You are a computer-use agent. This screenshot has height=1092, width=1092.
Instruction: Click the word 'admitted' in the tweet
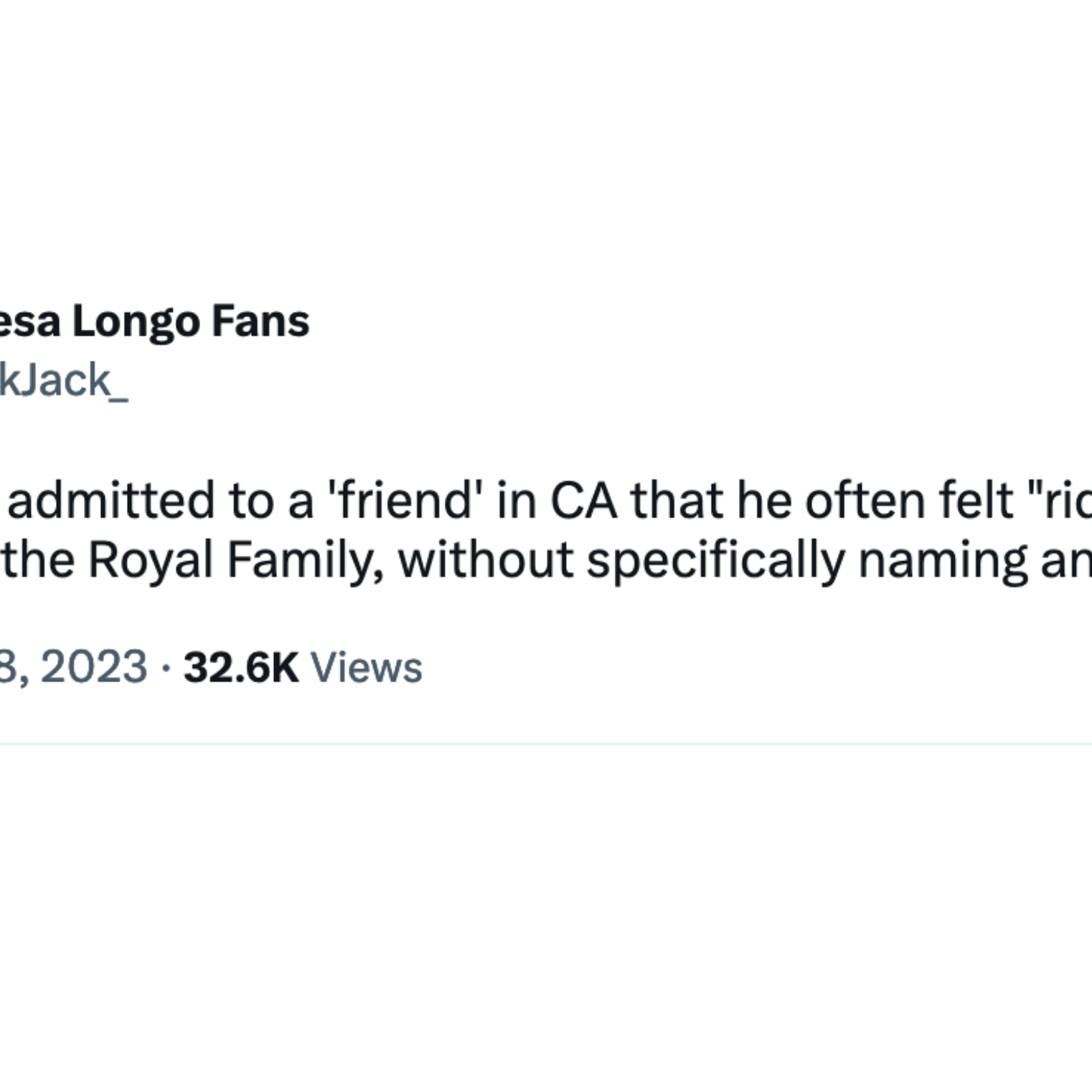pyautogui.click(x=111, y=500)
